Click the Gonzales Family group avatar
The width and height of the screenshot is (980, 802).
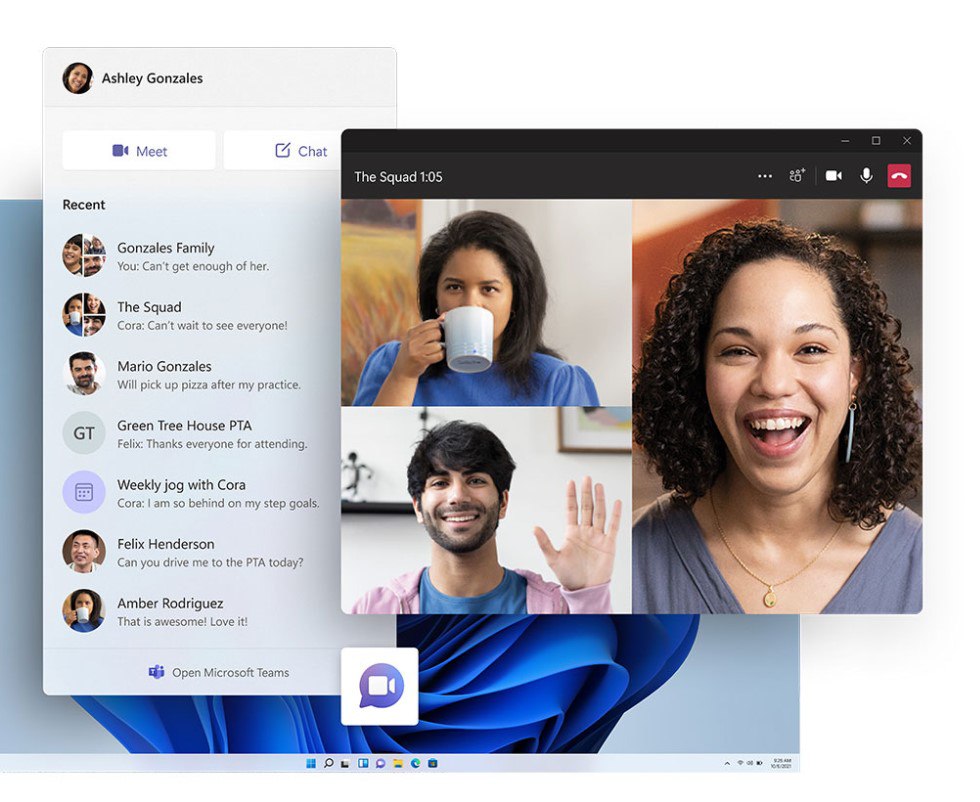tap(84, 255)
